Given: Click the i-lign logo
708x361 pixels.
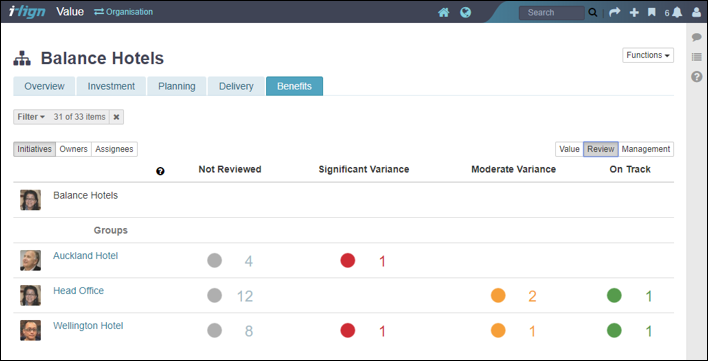Looking at the screenshot, I should click(x=27, y=12).
